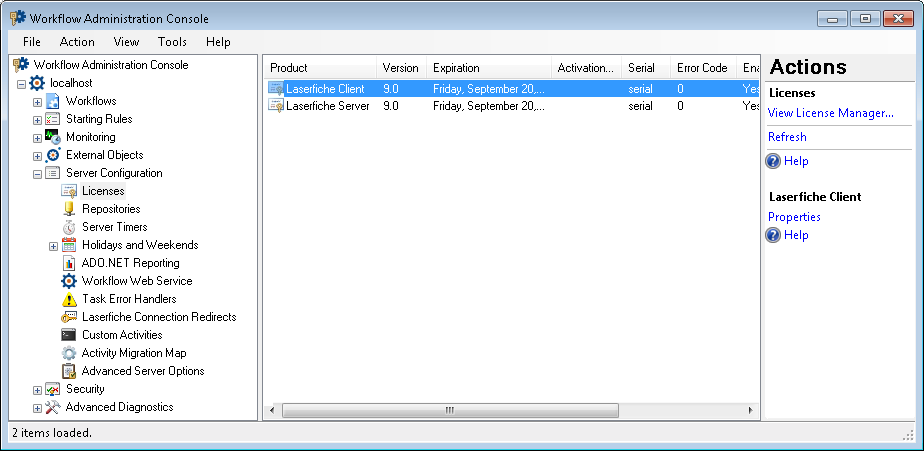Viewport: 924px width, 451px height.
Task: Click the Laserfiche Server license row icon
Action: (x=276, y=106)
